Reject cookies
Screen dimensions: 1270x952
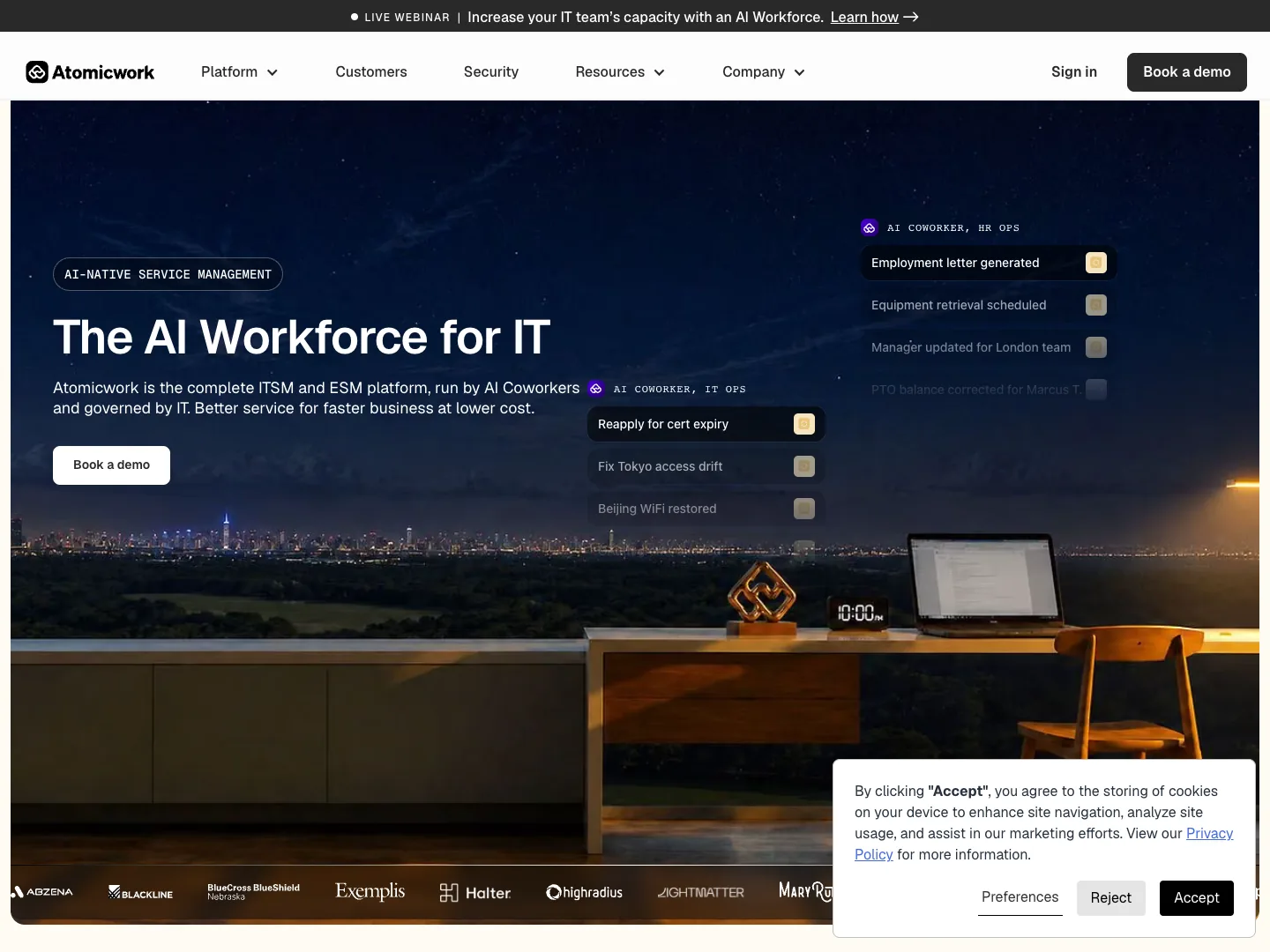coord(1111,898)
